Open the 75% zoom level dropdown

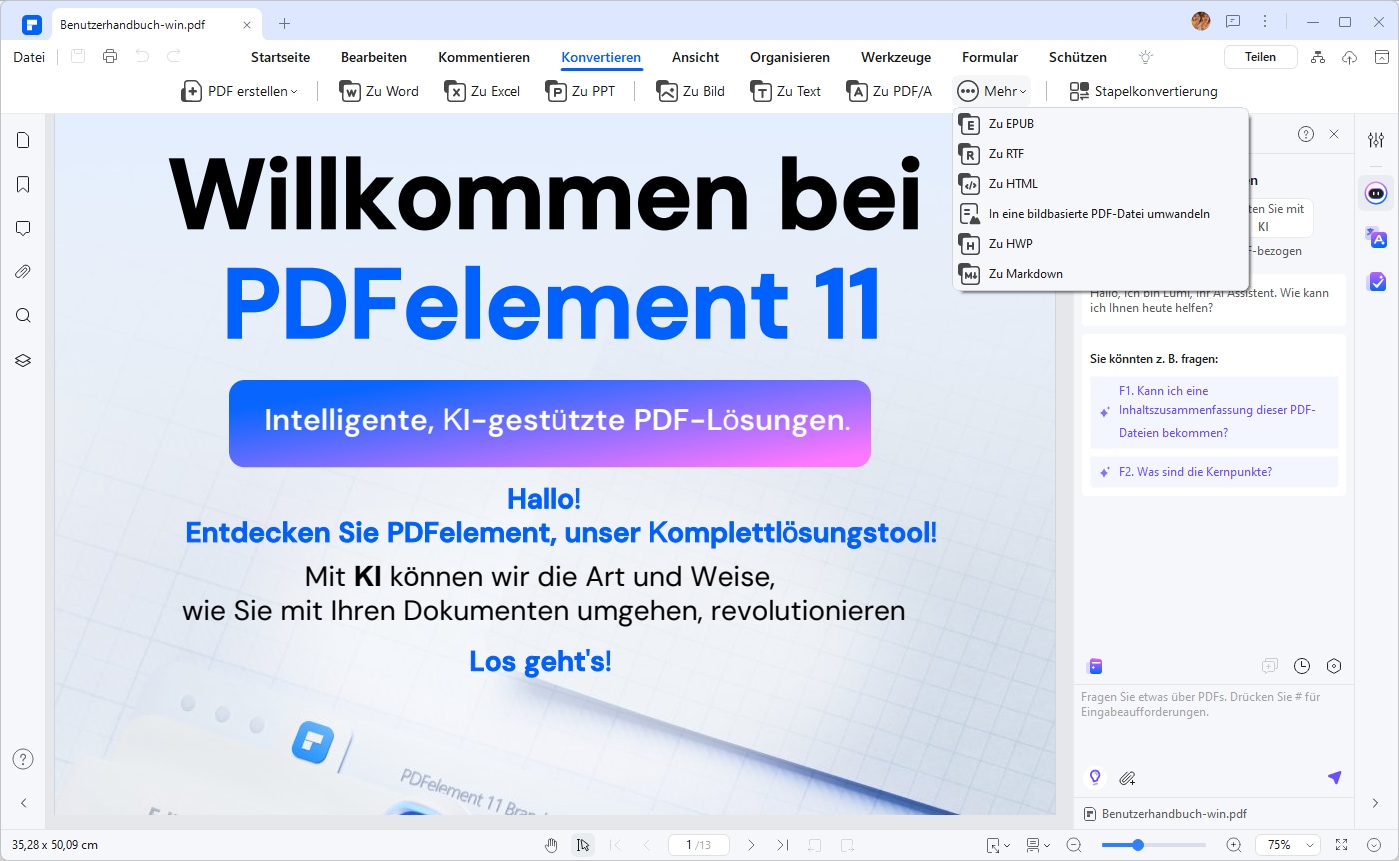click(1288, 845)
